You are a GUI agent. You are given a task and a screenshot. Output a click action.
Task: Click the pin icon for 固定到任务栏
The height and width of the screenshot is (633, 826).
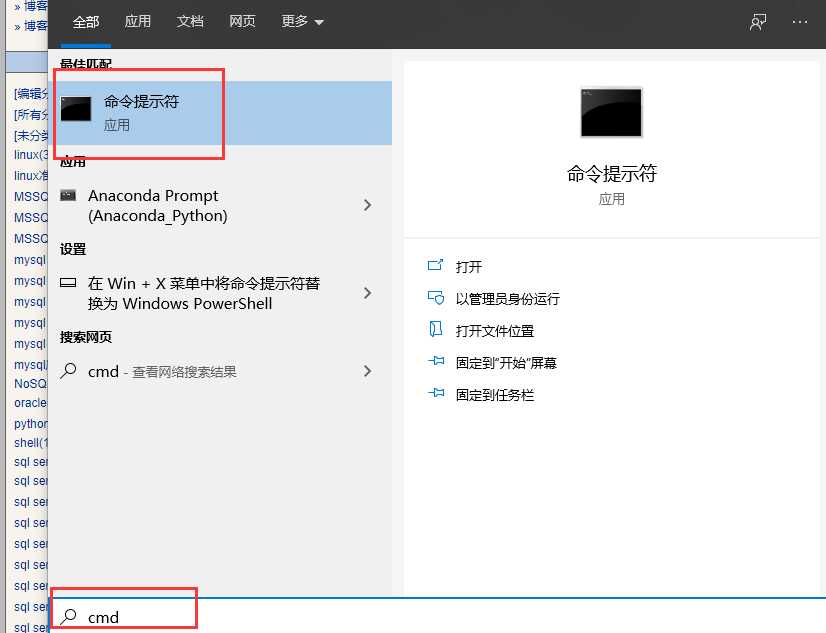click(435, 394)
